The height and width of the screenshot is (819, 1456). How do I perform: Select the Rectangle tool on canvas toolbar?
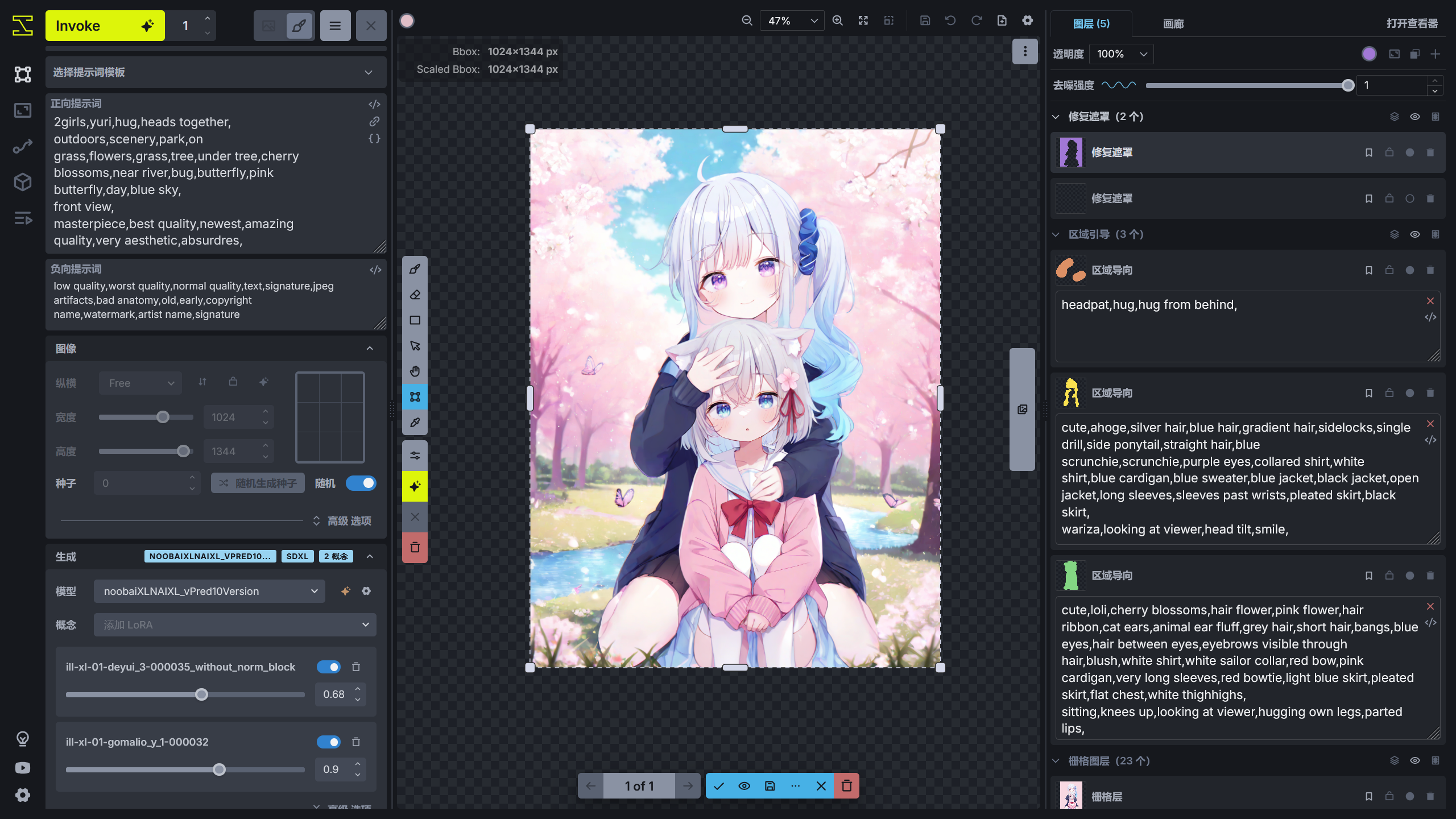coord(415,320)
